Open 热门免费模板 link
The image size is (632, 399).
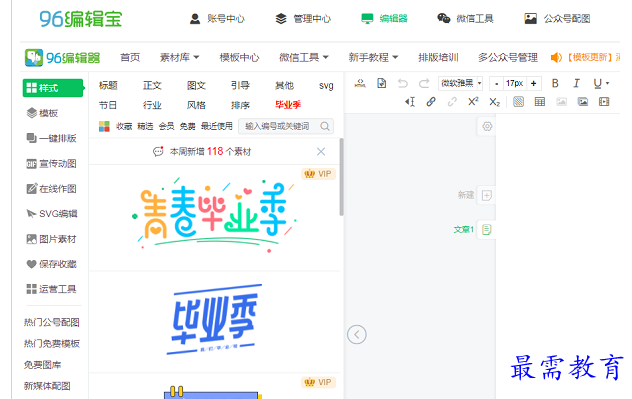pyautogui.click(x=52, y=343)
